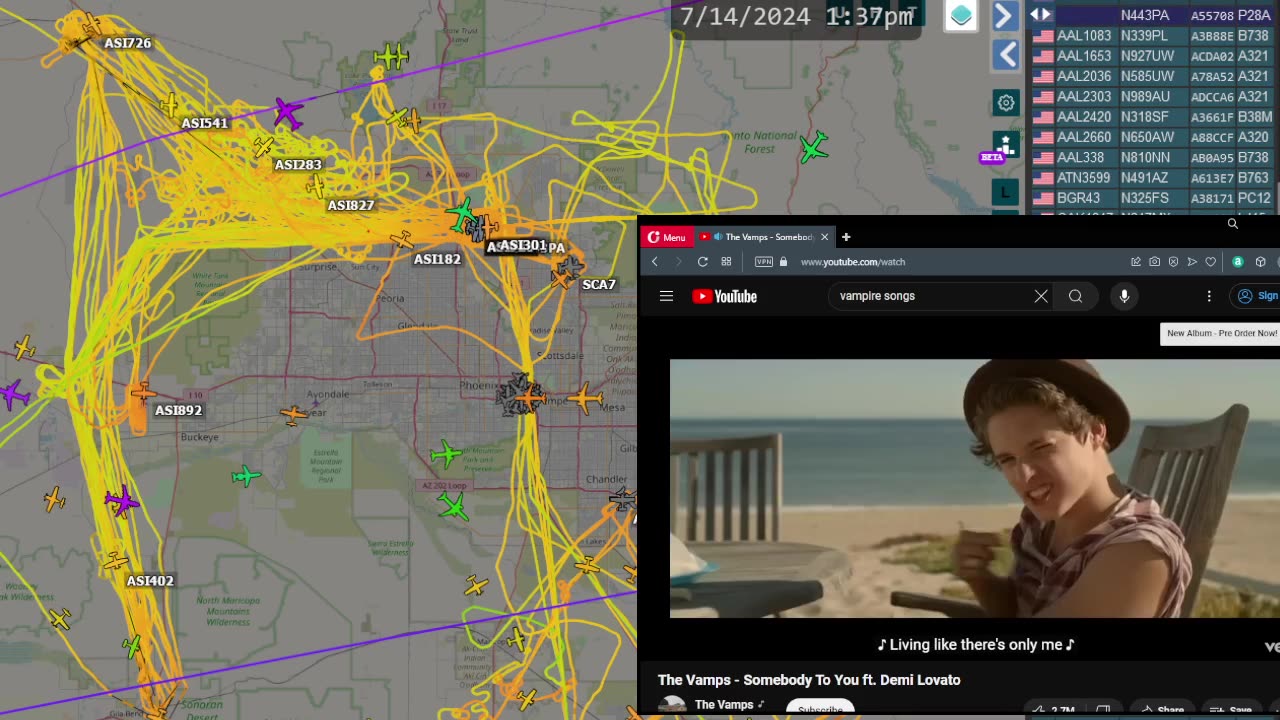Open YouTube hamburger guide menu
The height and width of the screenshot is (720, 1280).
pos(666,296)
